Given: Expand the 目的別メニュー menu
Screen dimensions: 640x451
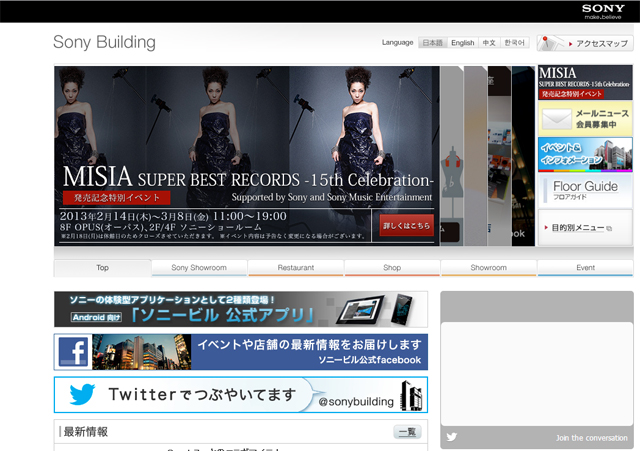Looking at the screenshot, I should tap(585, 228).
